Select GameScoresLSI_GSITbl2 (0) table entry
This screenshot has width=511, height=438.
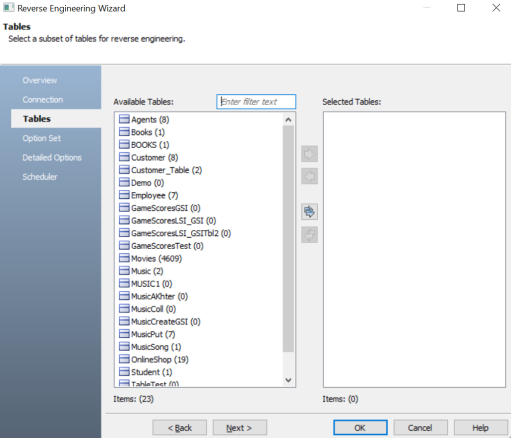(x=181, y=233)
